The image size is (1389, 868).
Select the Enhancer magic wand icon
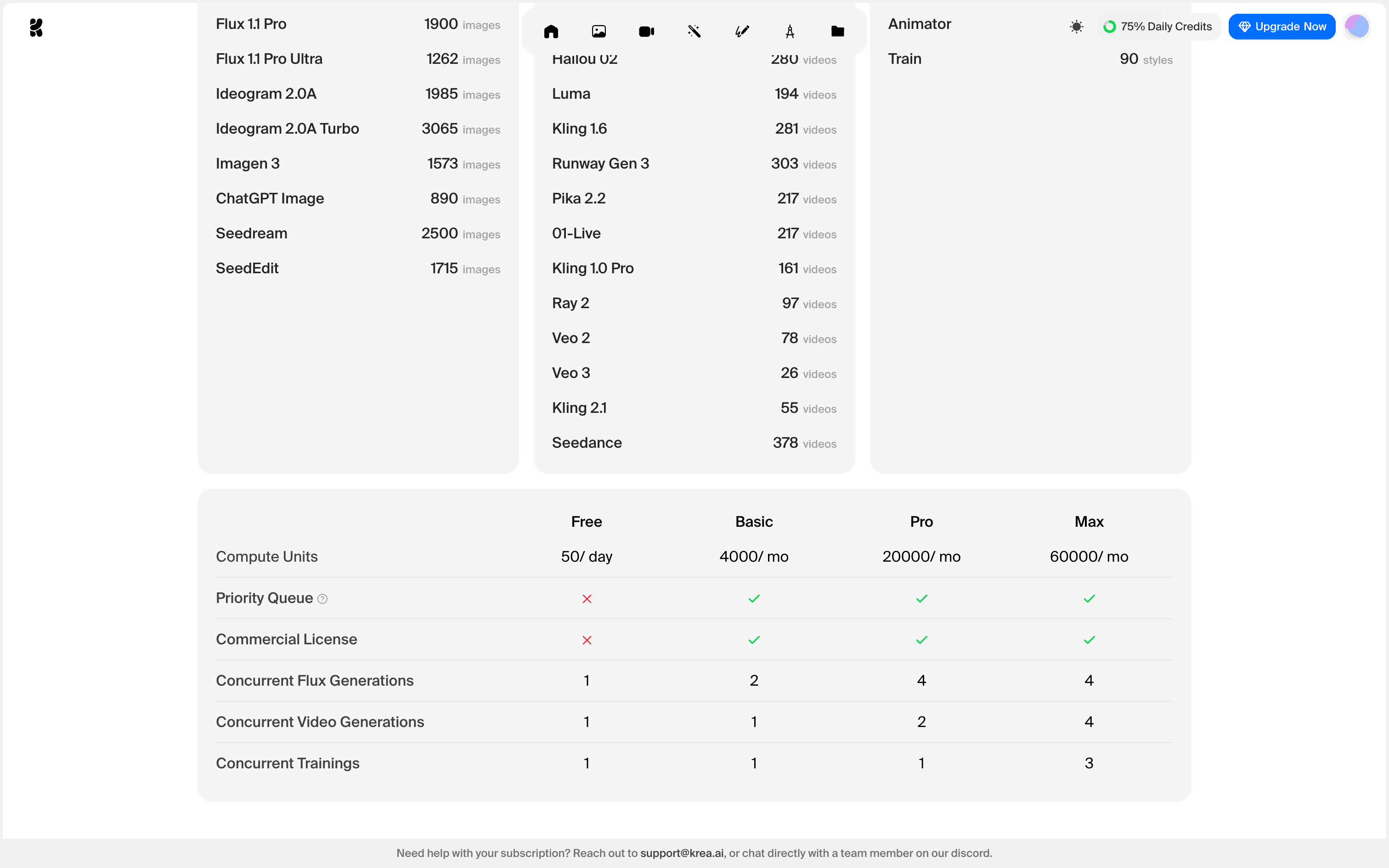click(x=694, y=31)
